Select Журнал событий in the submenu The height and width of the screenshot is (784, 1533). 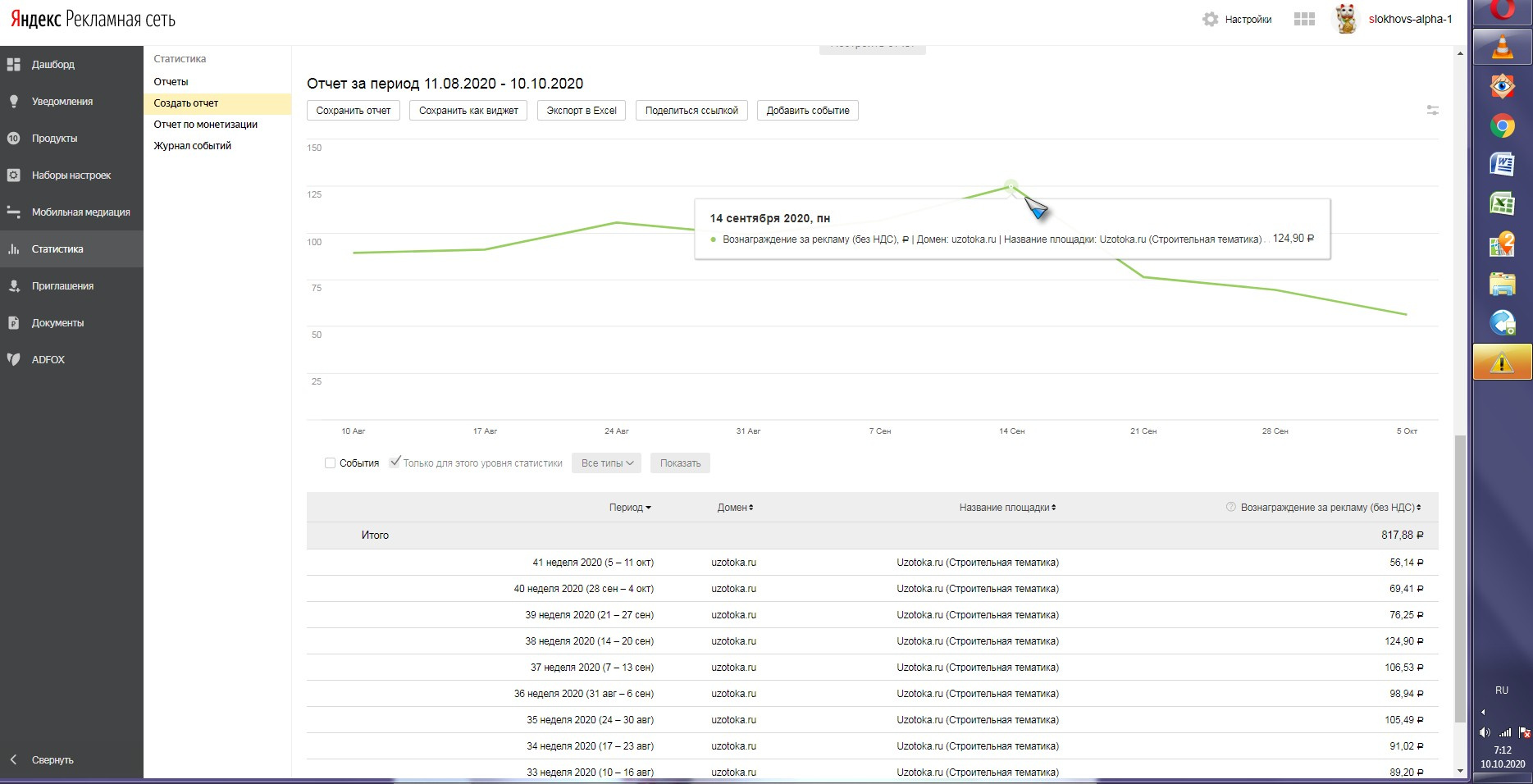(192, 146)
